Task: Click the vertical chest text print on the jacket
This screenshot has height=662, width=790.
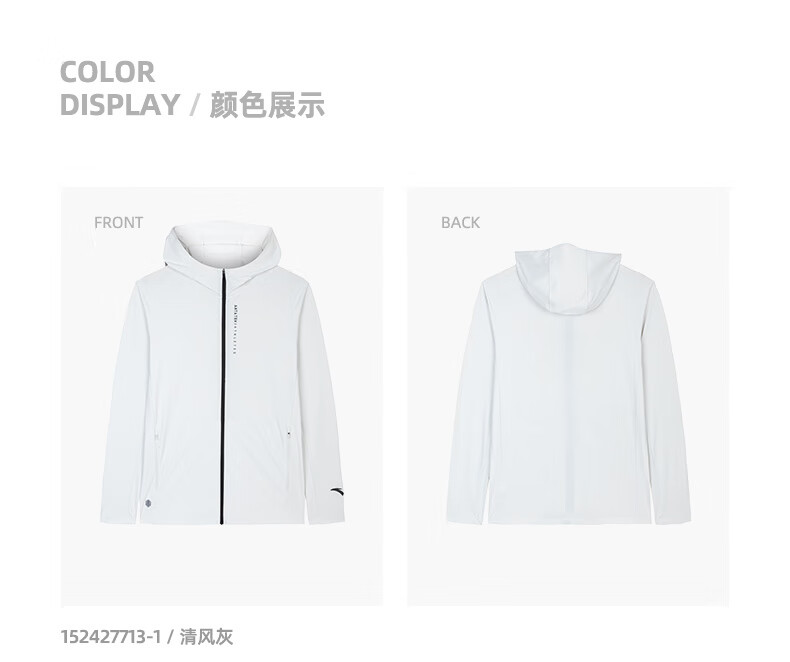Action: pos(235,329)
